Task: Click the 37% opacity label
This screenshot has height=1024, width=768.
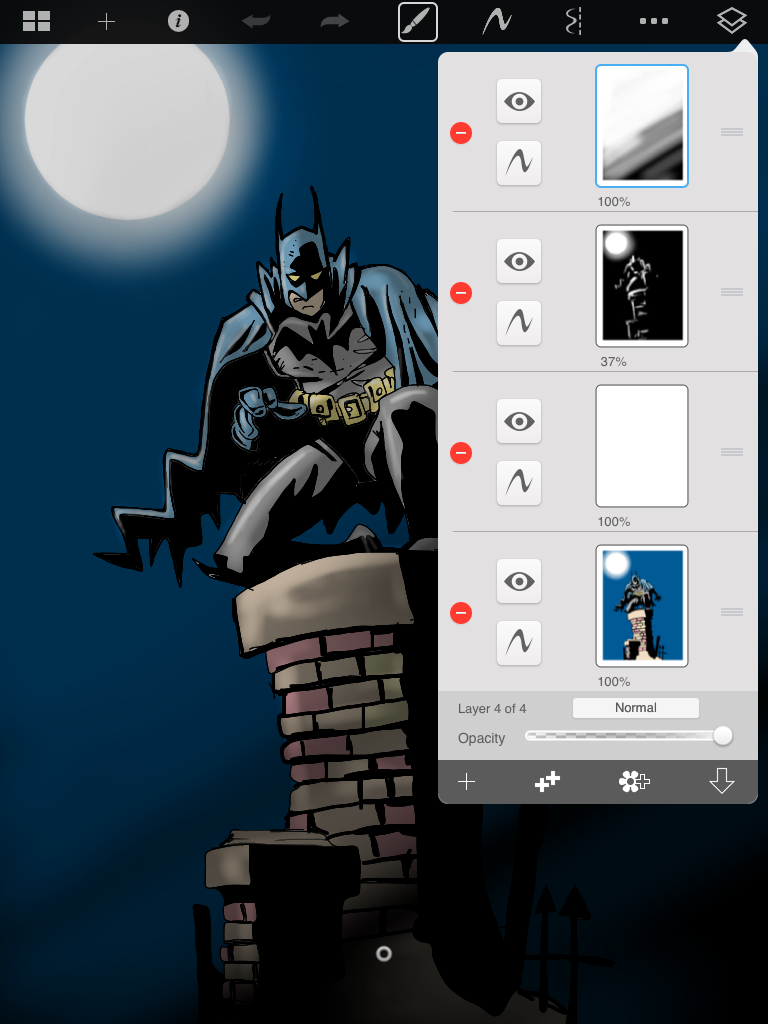Action: pos(613,362)
